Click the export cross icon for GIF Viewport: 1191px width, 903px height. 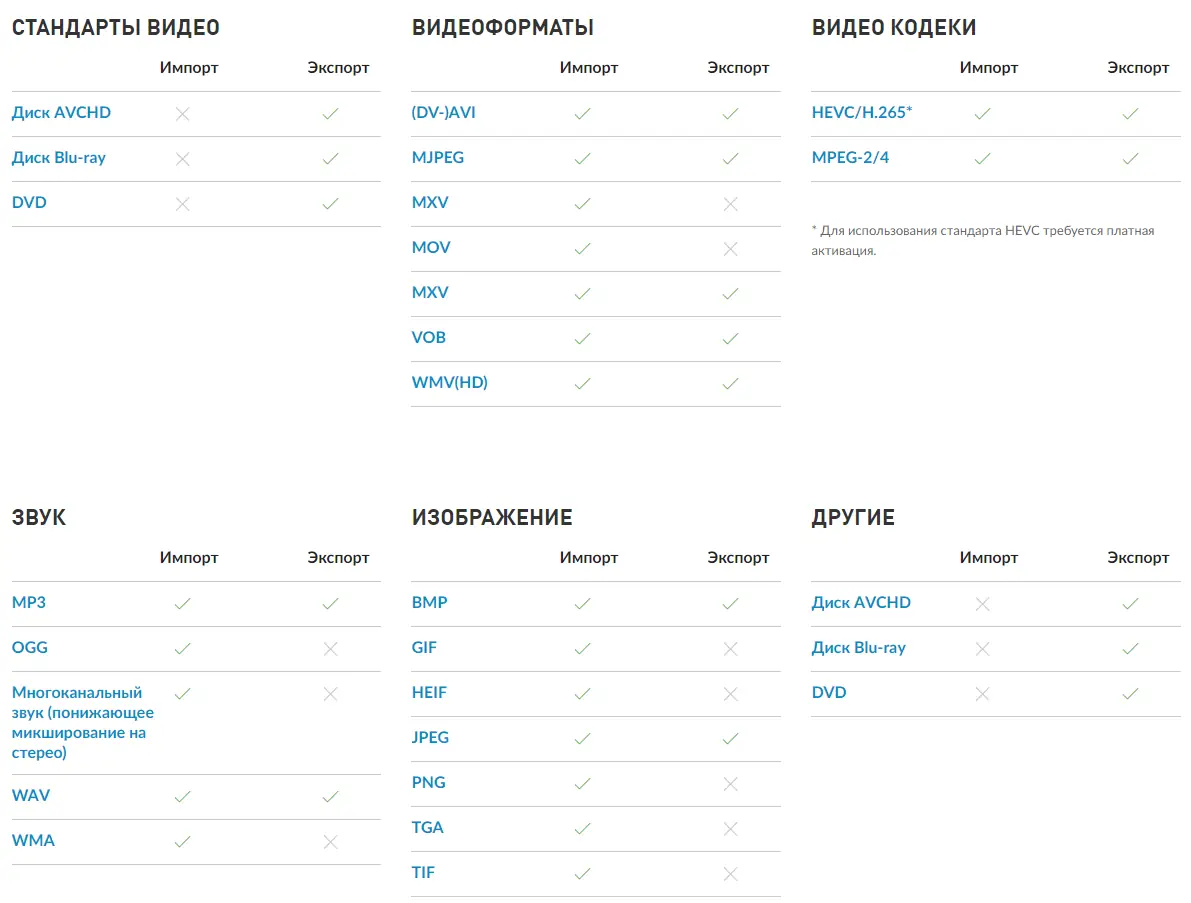(730, 649)
